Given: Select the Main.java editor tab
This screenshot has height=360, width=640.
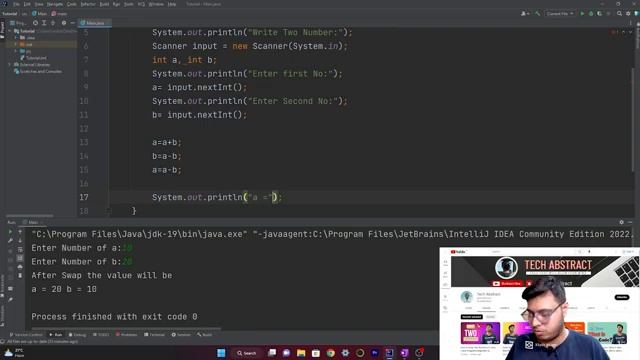Looking at the screenshot, I should (95, 23).
